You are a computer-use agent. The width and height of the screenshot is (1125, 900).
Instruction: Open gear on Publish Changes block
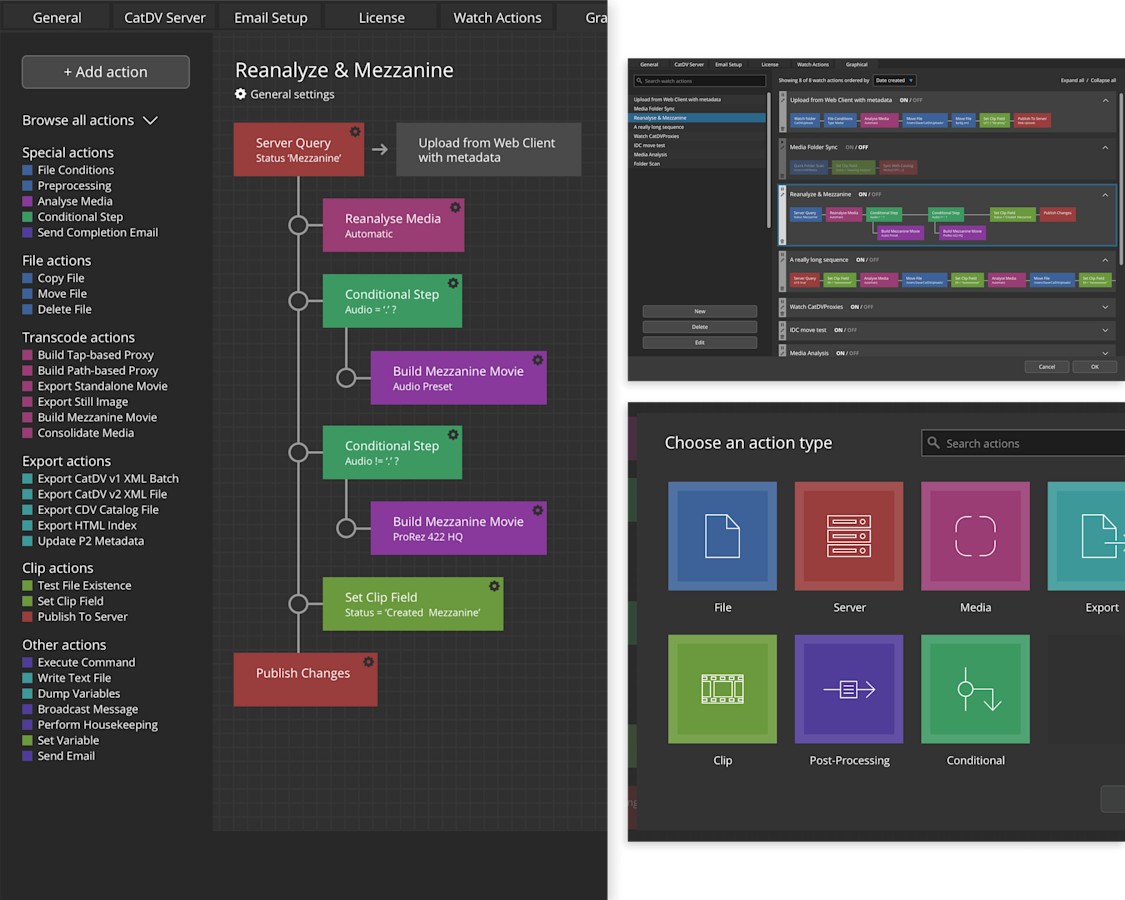368,662
